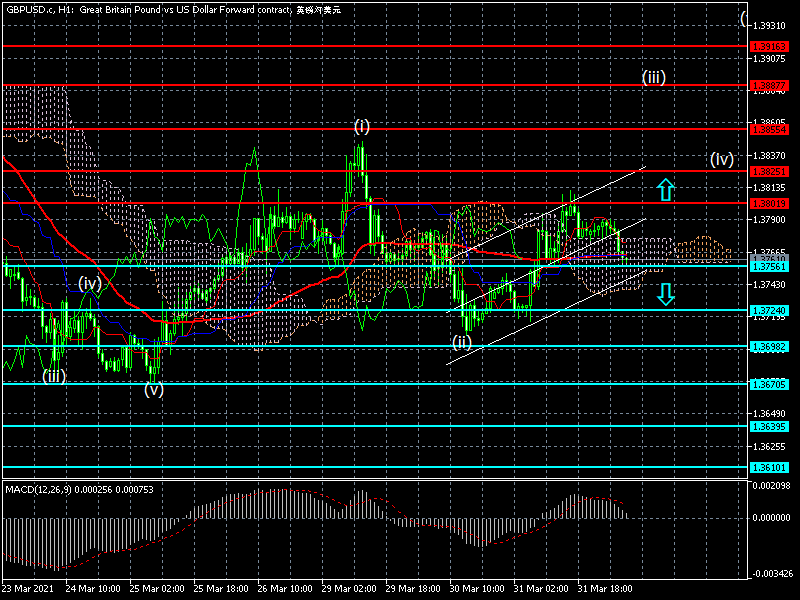Select the wave (i) label at the peak

pyautogui.click(x=361, y=126)
